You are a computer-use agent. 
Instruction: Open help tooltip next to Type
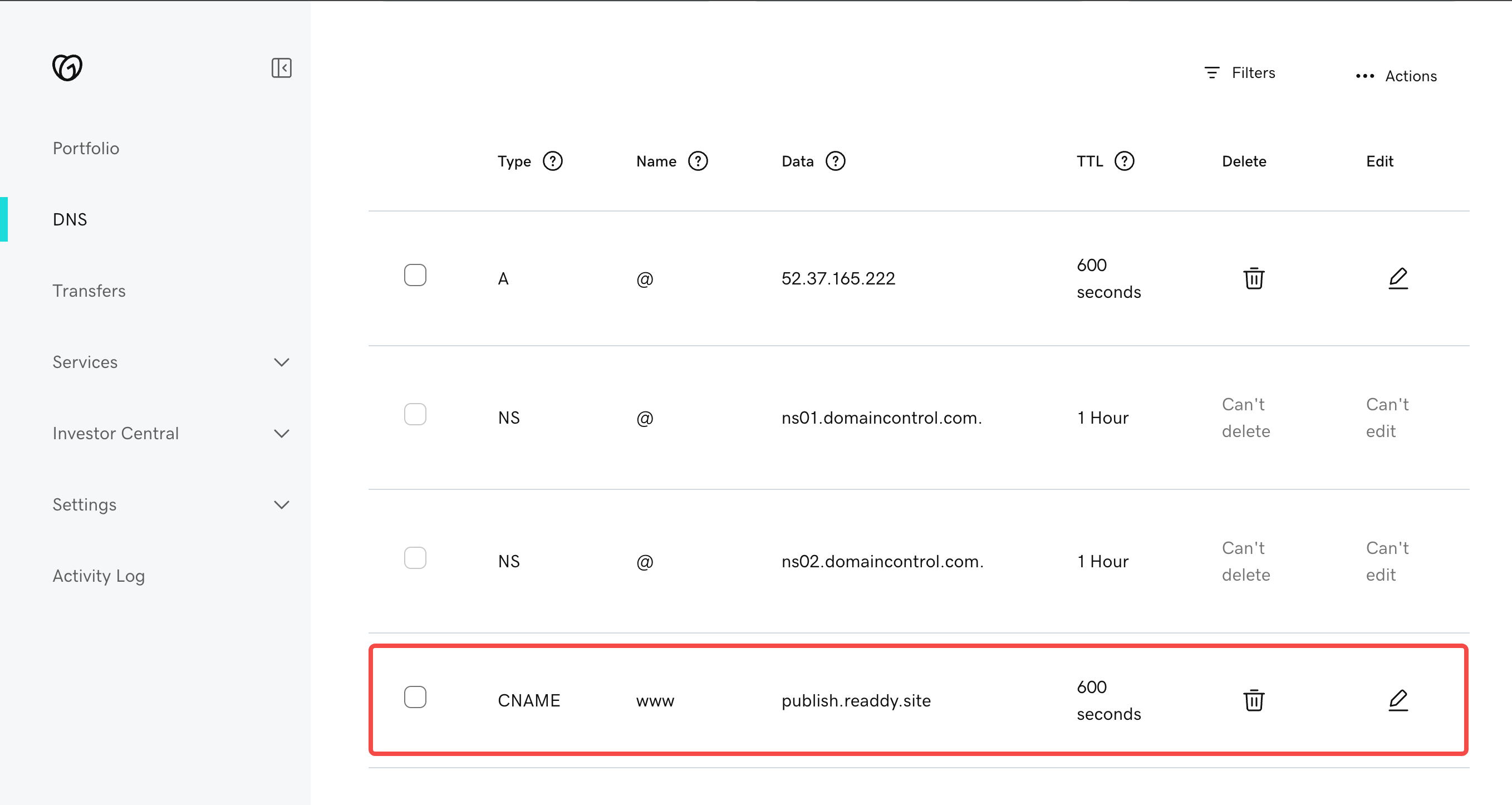point(552,161)
